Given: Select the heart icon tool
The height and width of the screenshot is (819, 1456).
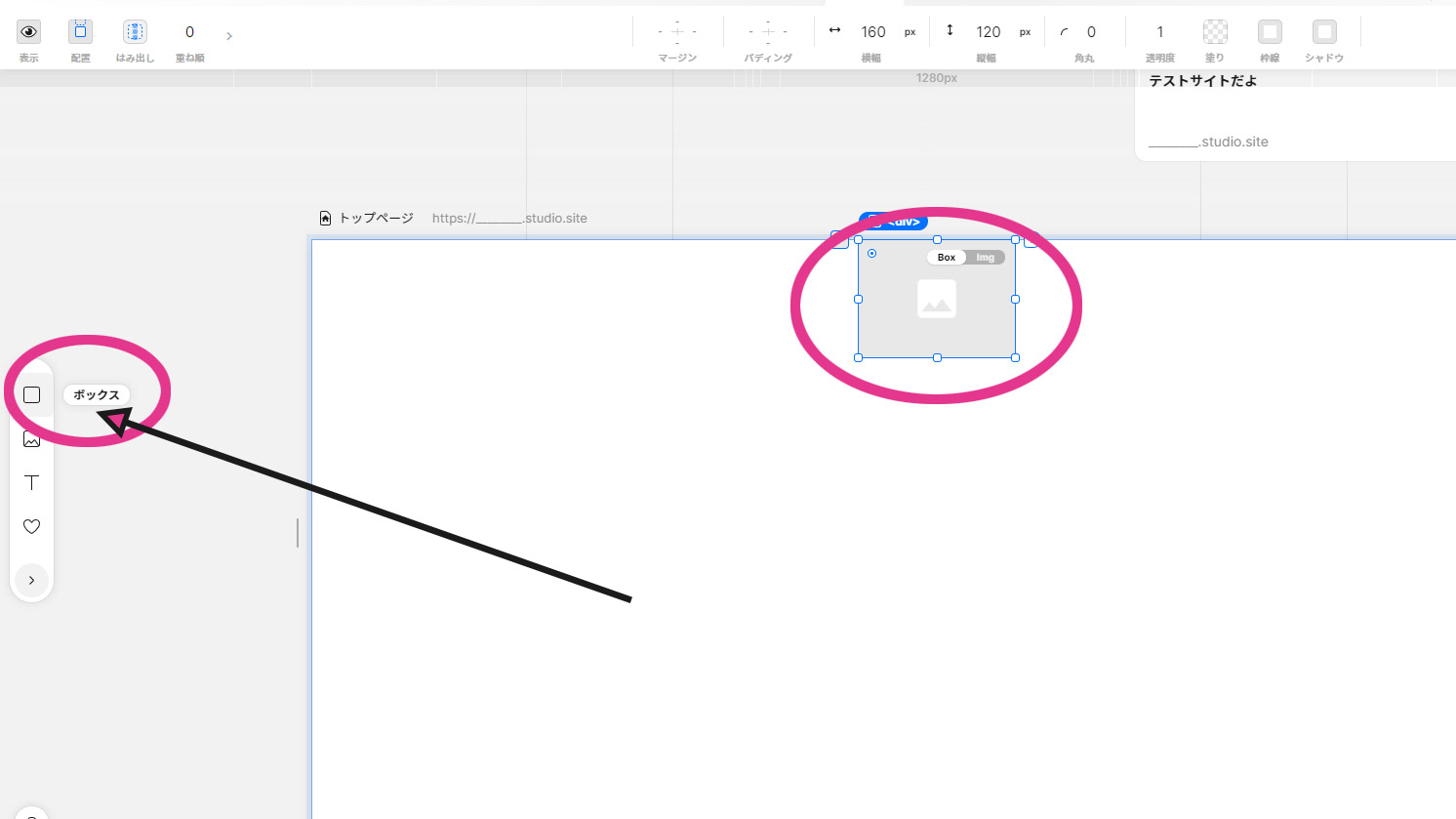Looking at the screenshot, I should [32, 526].
